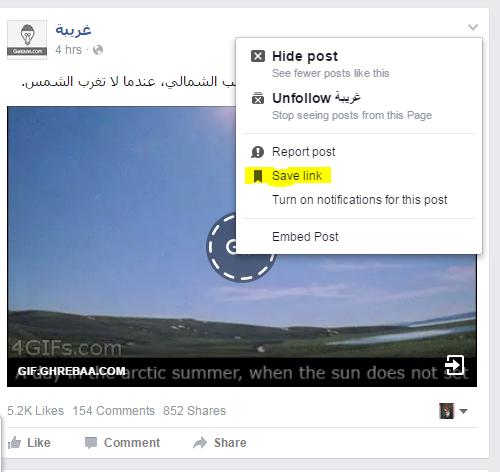
Task: Click the thumbs-up Like icon
Action: (14, 443)
